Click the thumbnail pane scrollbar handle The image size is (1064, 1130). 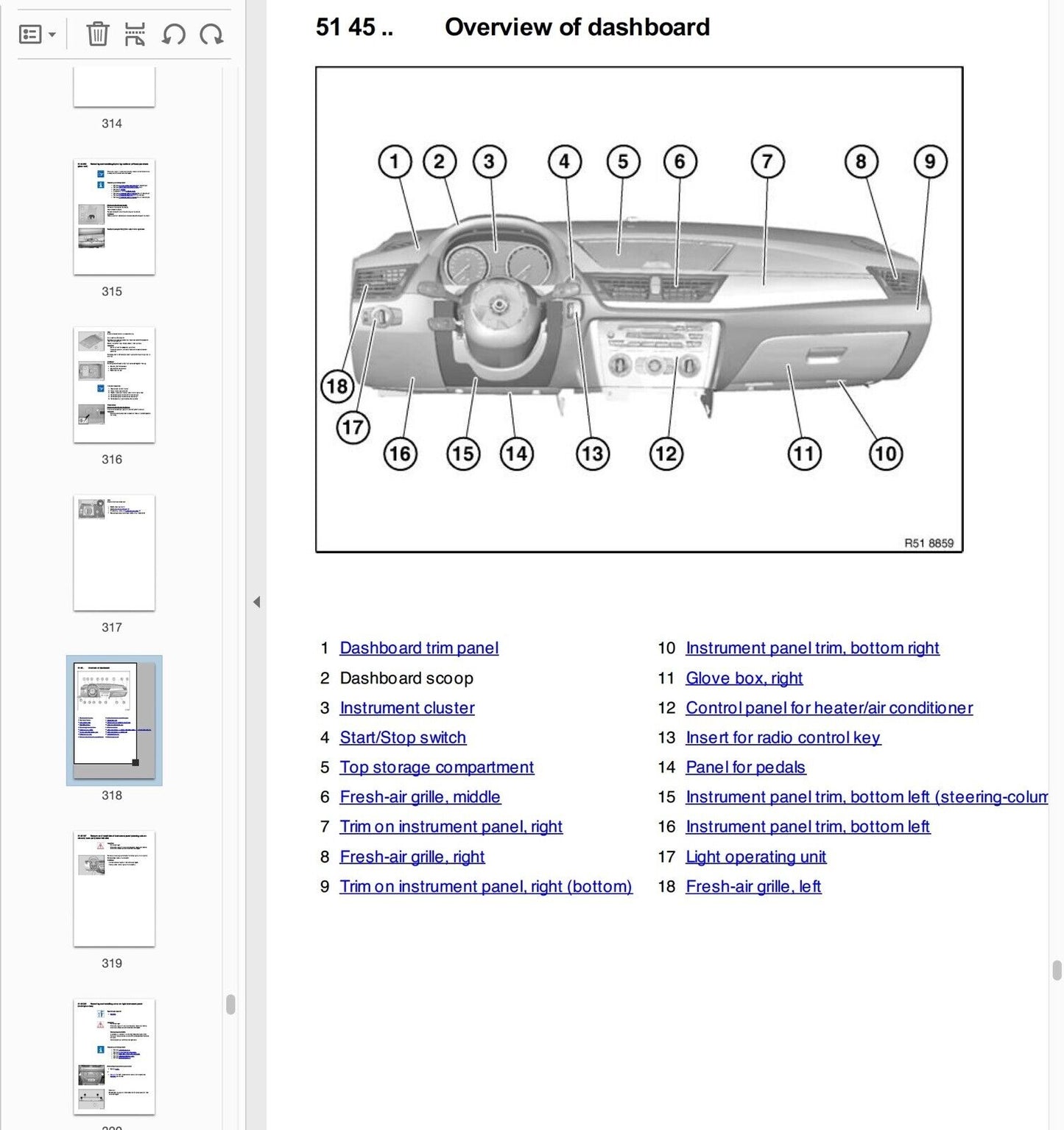click(230, 1005)
